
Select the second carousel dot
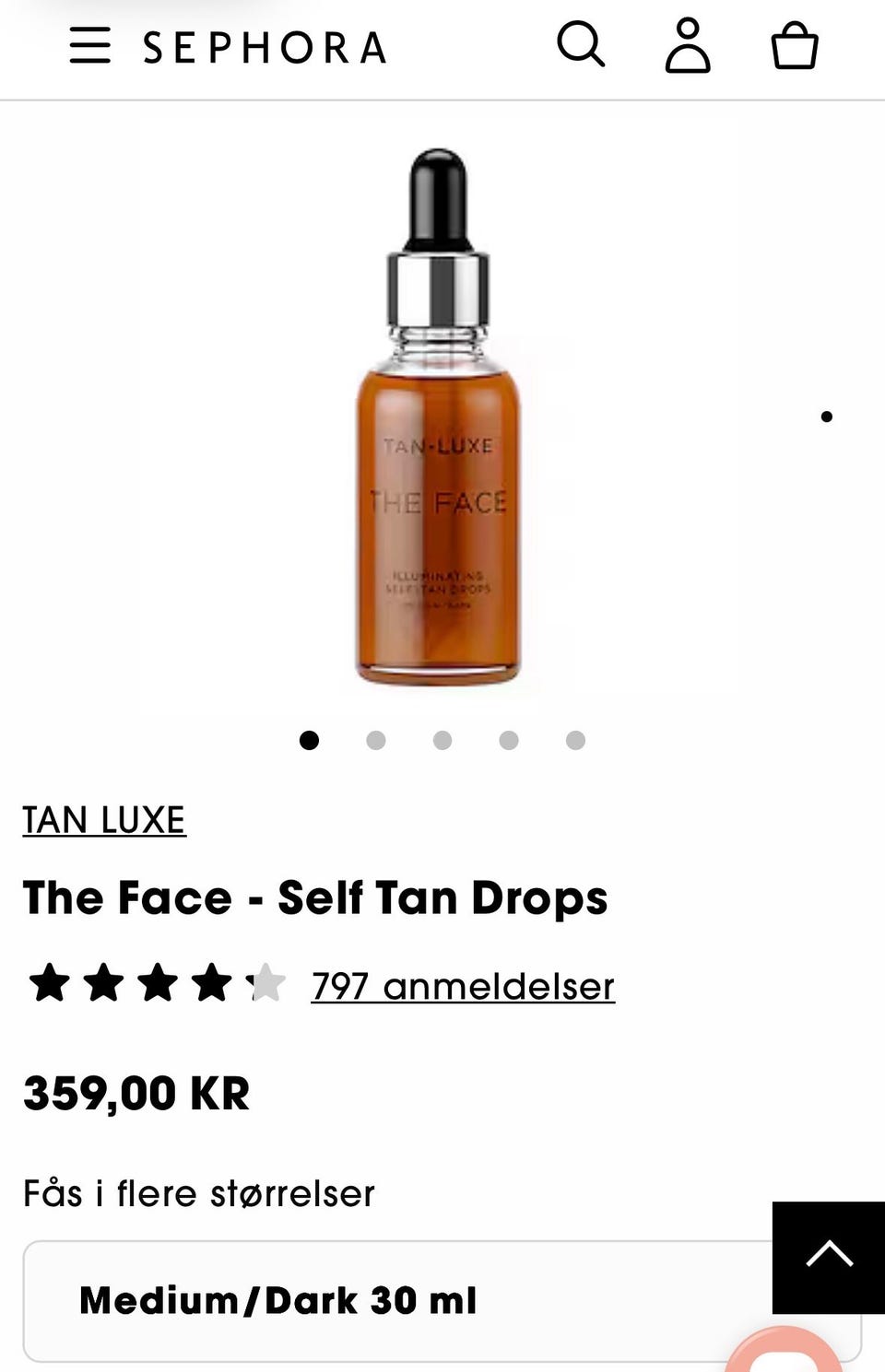pos(376,740)
